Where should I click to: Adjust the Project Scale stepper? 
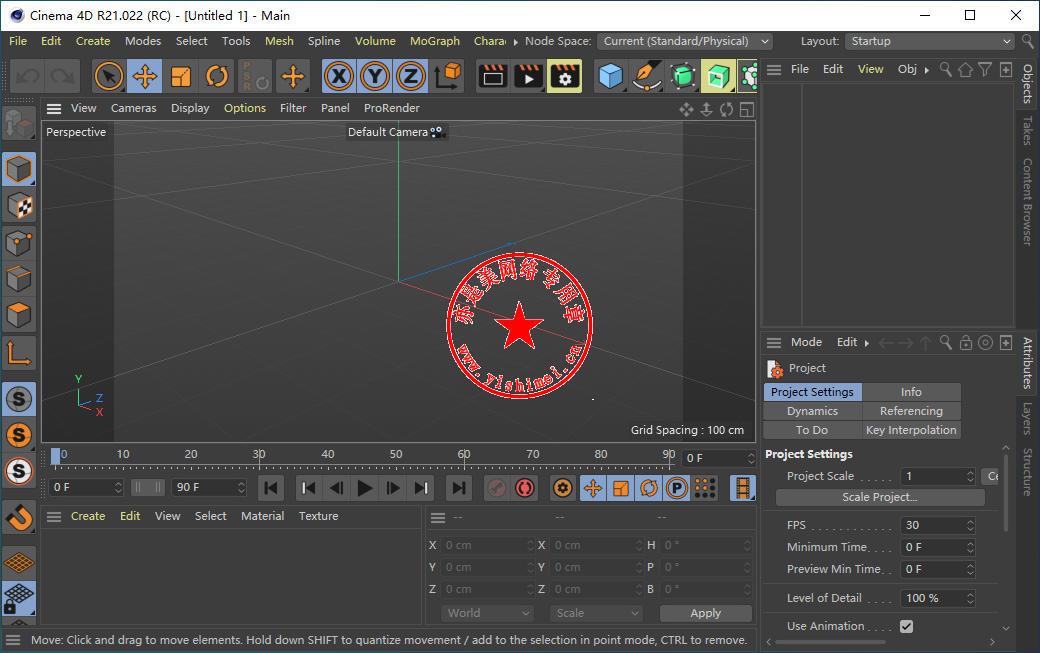point(970,476)
